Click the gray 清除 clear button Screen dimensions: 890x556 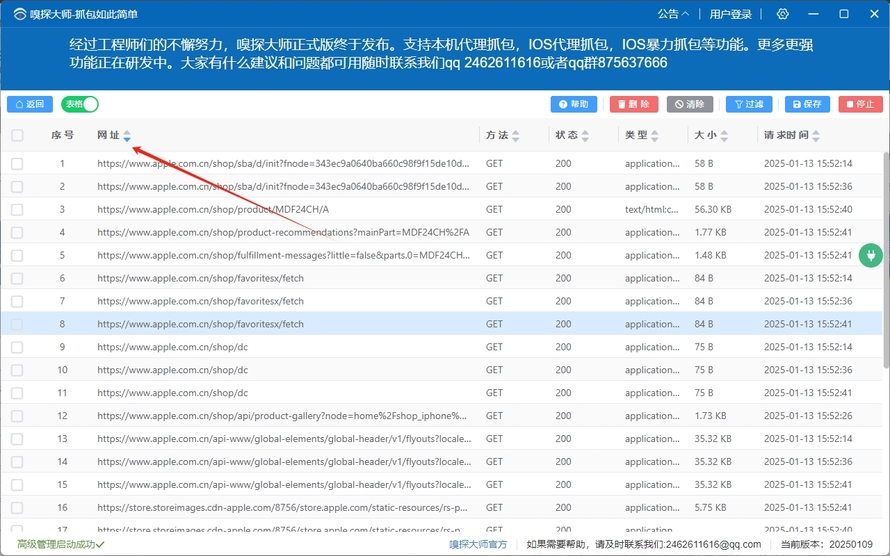pyautogui.click(x=689, y=104)
